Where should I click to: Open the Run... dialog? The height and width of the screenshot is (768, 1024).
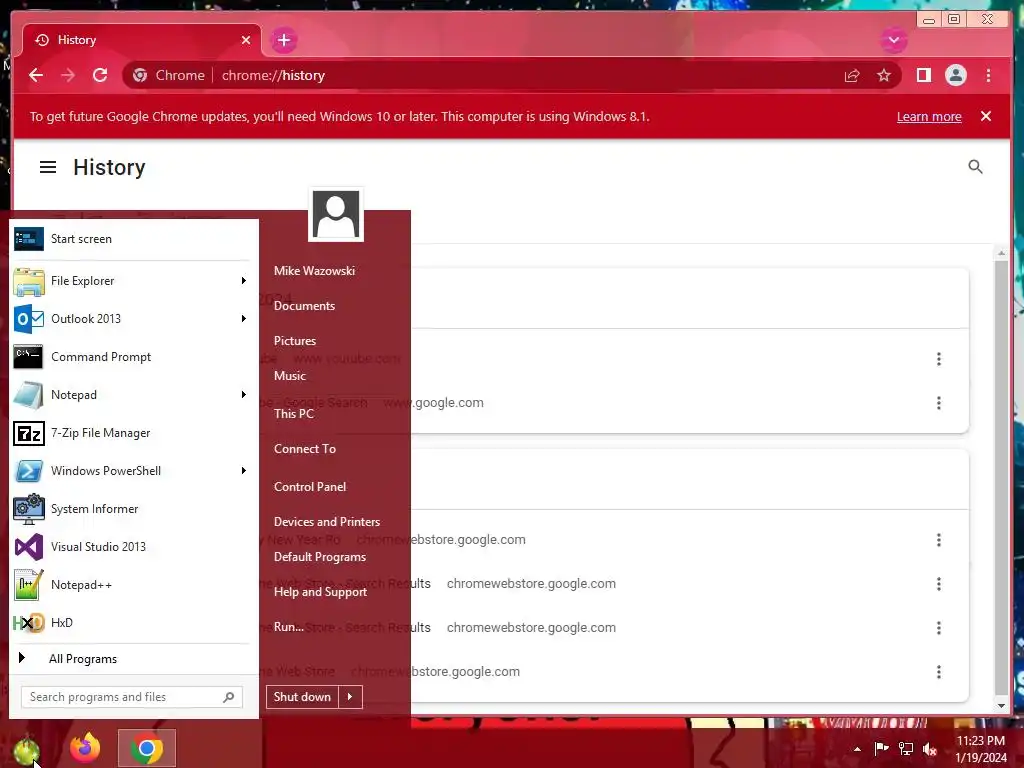[x=288, y=627]
